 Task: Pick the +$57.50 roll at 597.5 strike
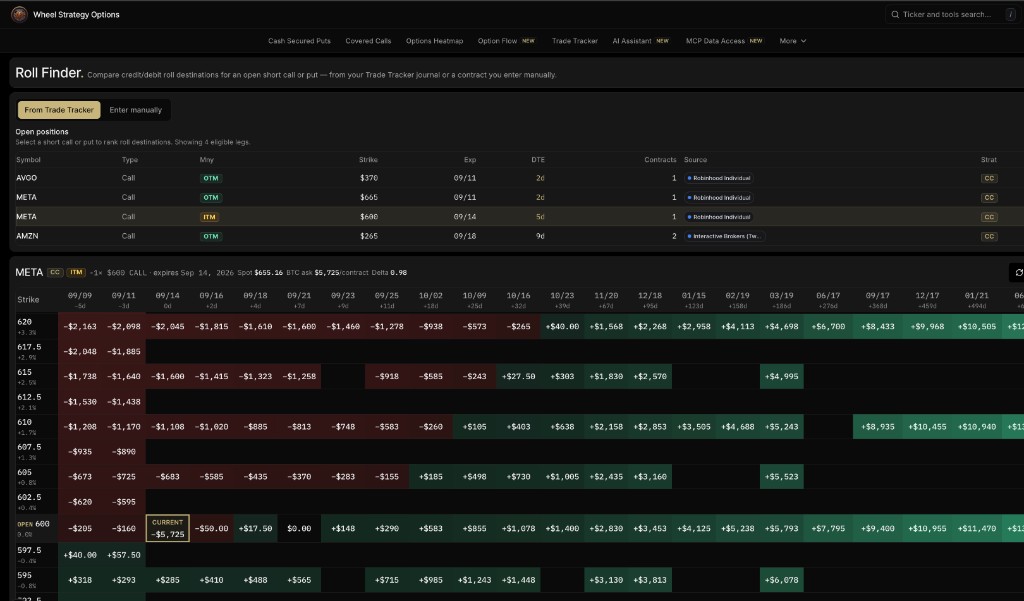click(x=123, y=555)
